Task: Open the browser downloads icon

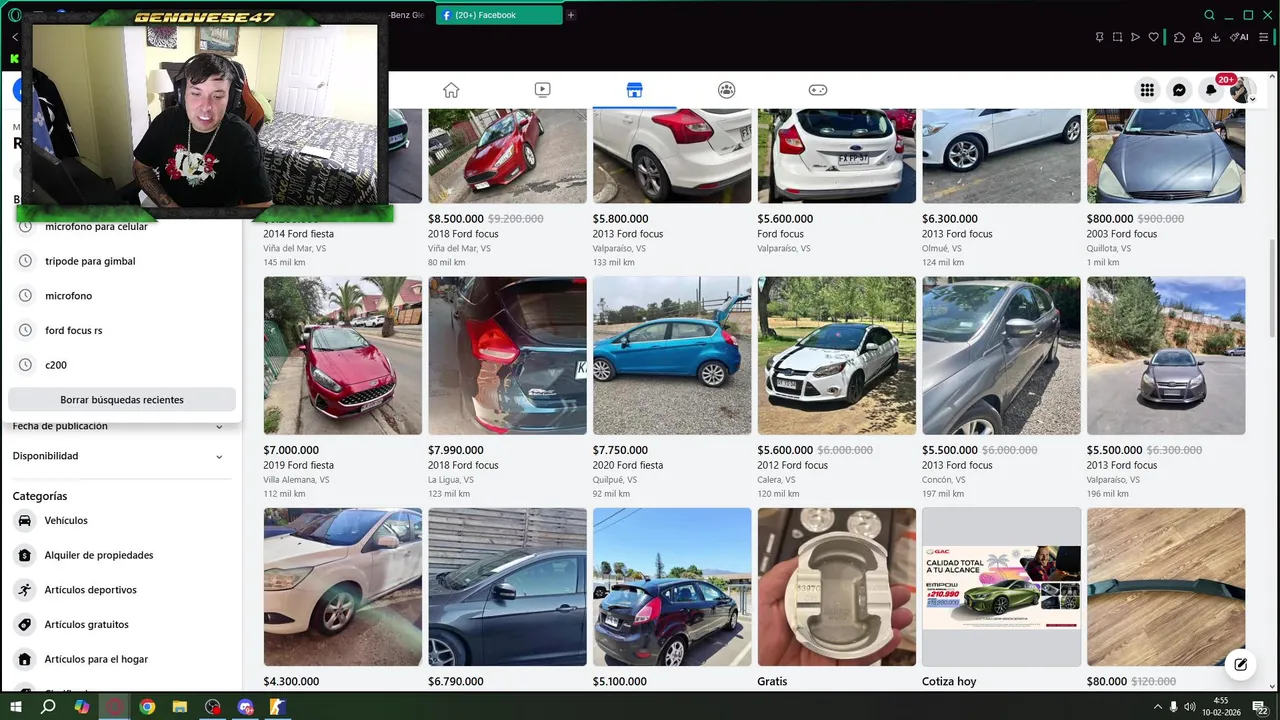Action: 1215,37
